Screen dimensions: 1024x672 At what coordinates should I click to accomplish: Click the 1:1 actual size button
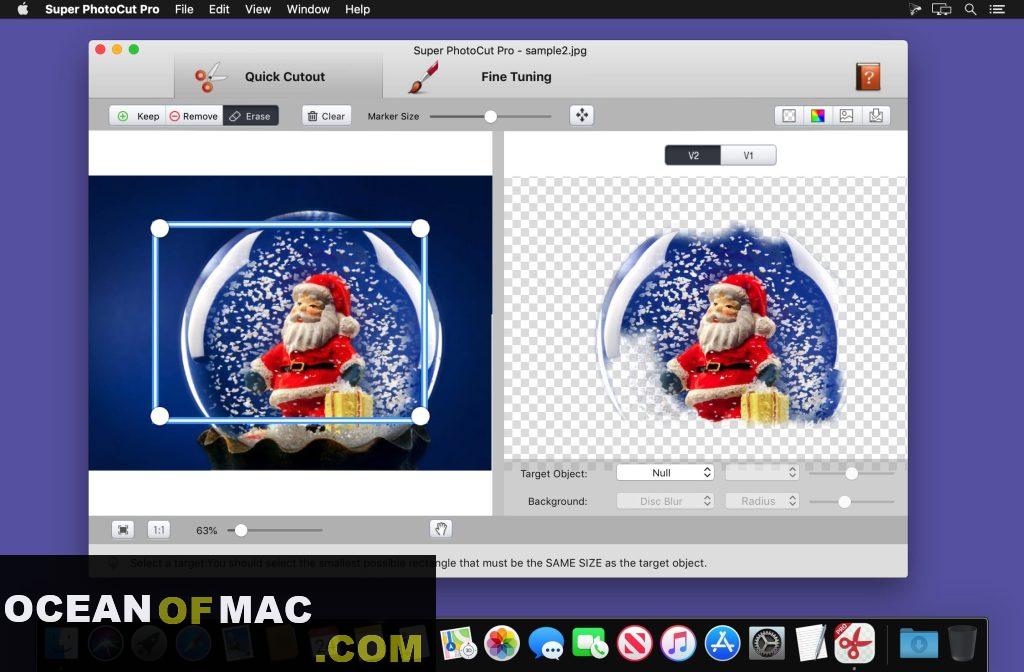[159, 530]
